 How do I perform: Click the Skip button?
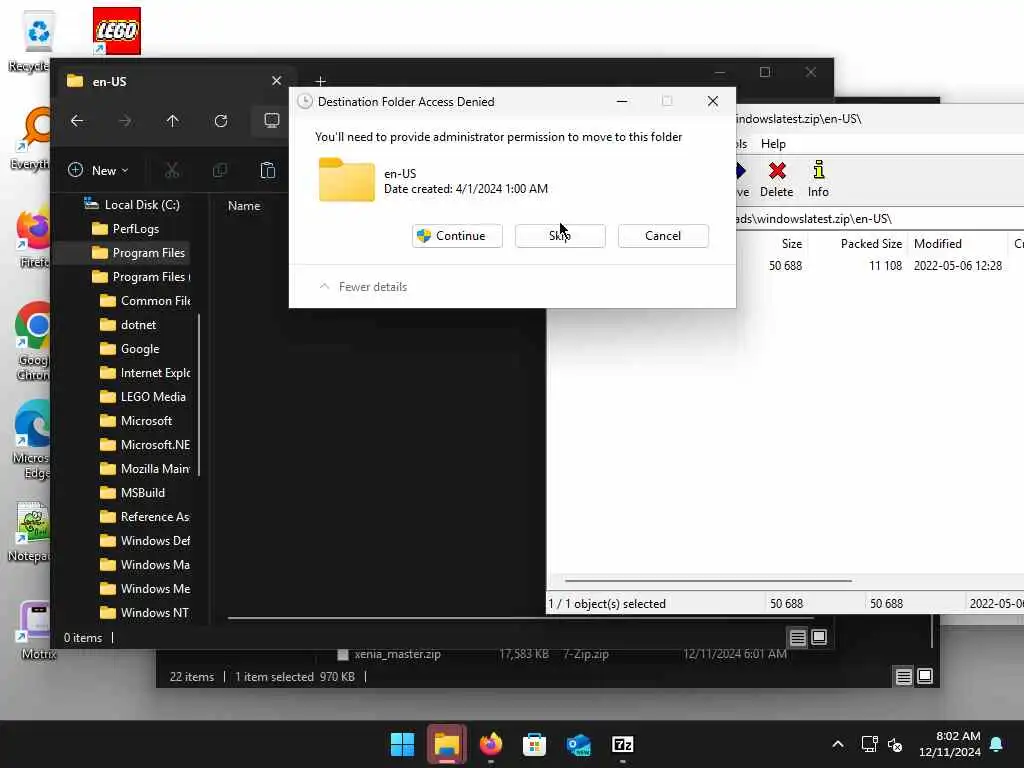(560, 236)
